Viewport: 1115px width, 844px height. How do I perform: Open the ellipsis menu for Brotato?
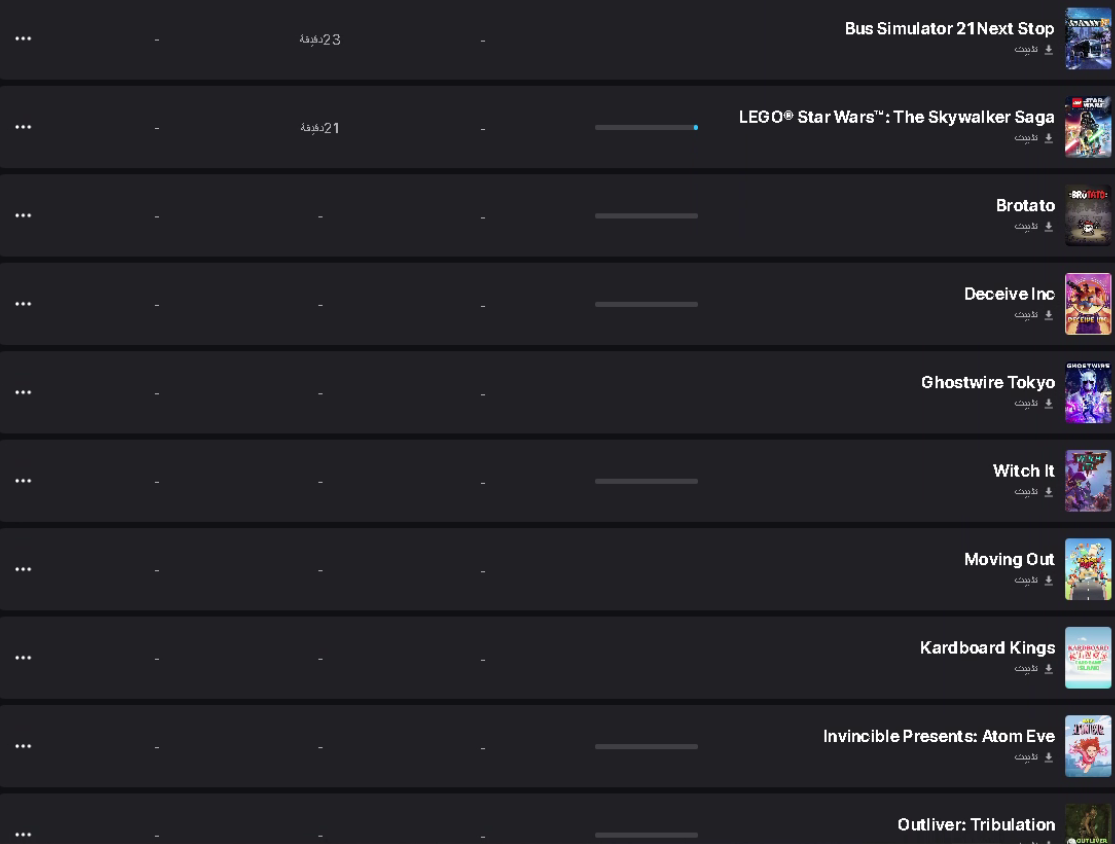pos(23,215)
